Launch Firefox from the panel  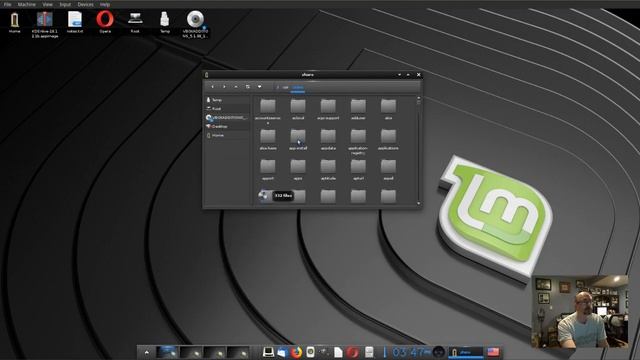[x=296, y=352]
